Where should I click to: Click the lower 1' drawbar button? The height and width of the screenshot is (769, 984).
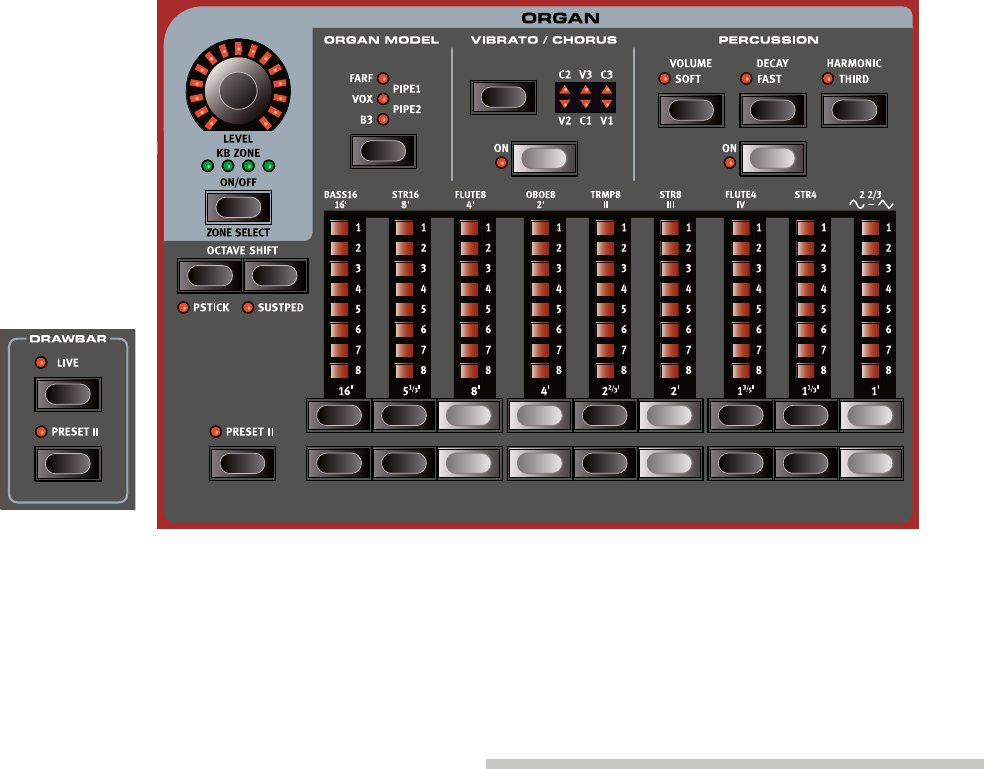click(x=870, y=464)
